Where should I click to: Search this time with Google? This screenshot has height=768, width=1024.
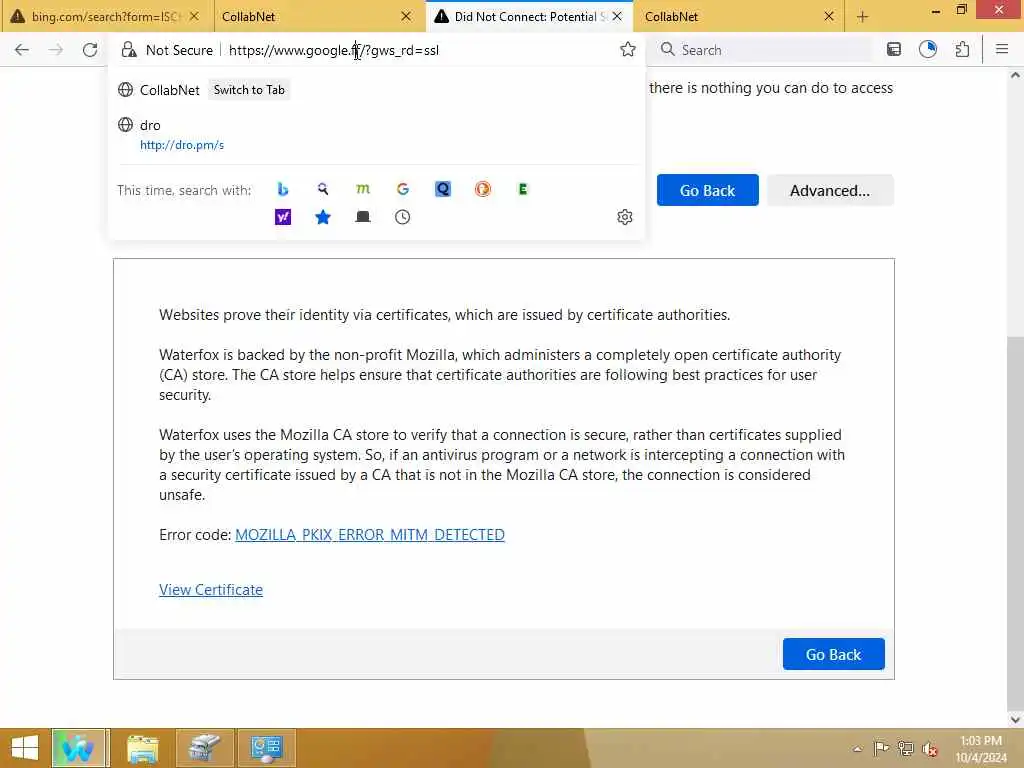[x=403, y=189]
